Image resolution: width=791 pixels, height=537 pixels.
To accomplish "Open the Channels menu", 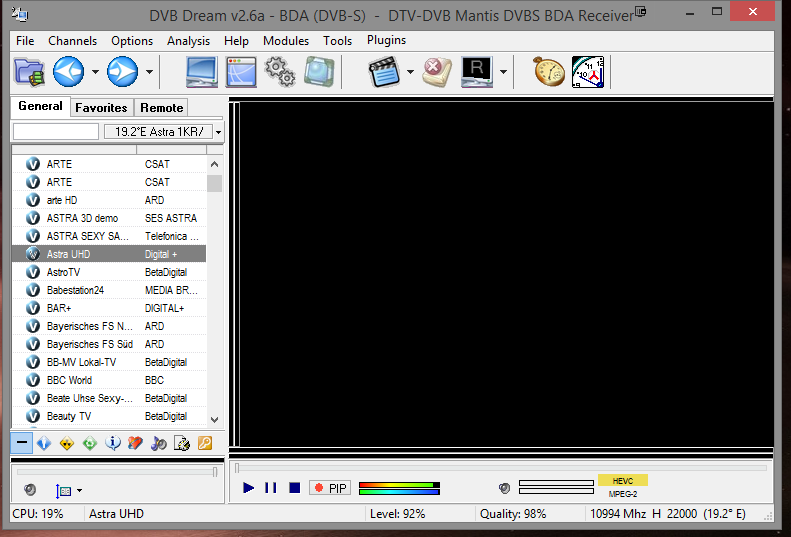I will pyautogui.click(x=73, y=41).
